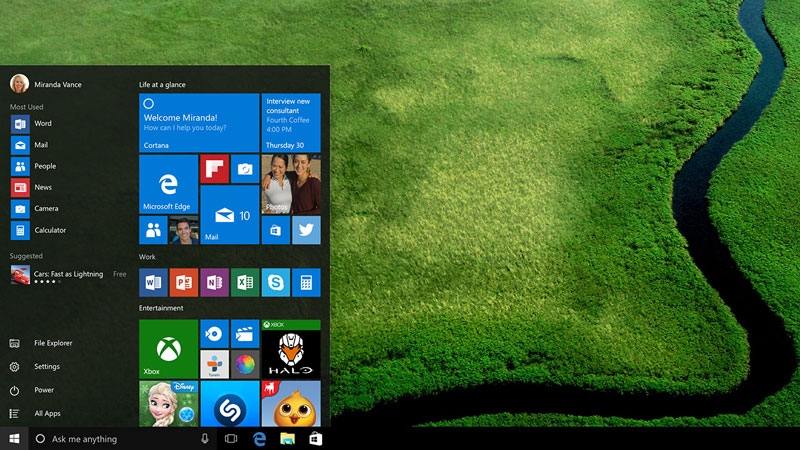Viewport: 800px width, 450px height.
Task: Open the Photos tile
Action: [x=291, y=184]
